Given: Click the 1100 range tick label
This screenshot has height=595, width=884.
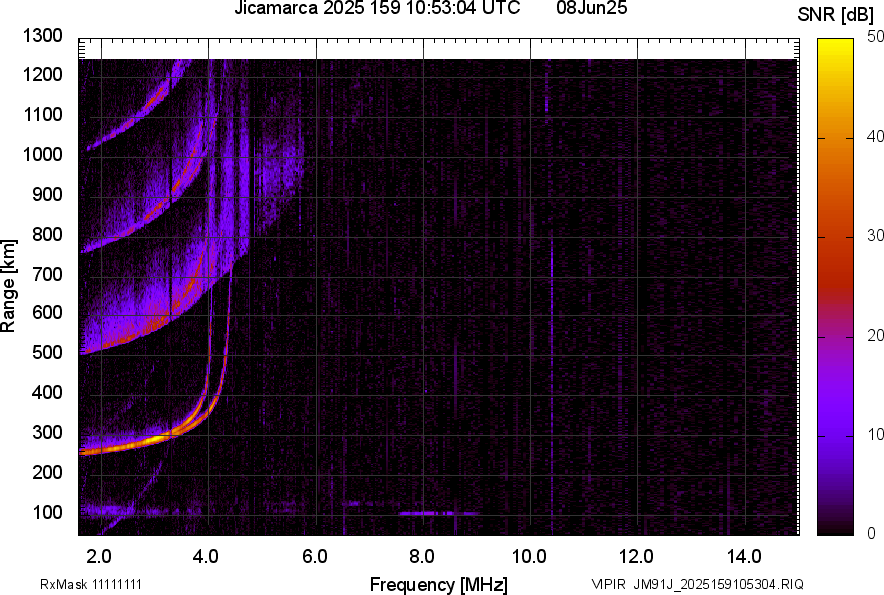Looking at the screenshot, I should (x=43, y=114).
